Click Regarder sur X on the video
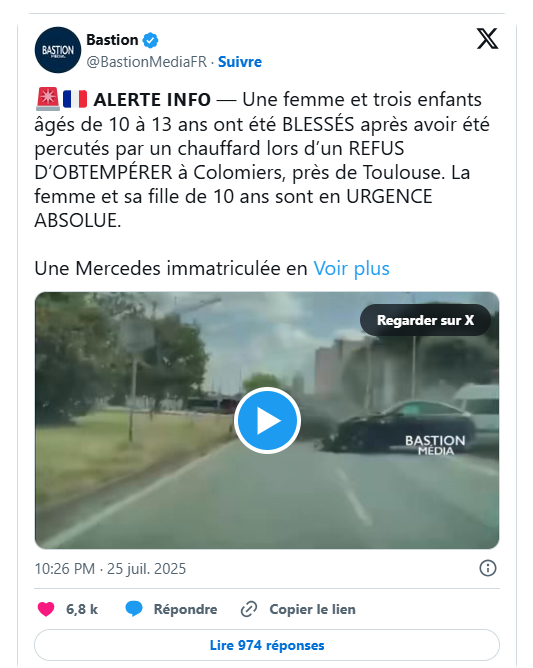The image size is (533, 668). point(425,320)
